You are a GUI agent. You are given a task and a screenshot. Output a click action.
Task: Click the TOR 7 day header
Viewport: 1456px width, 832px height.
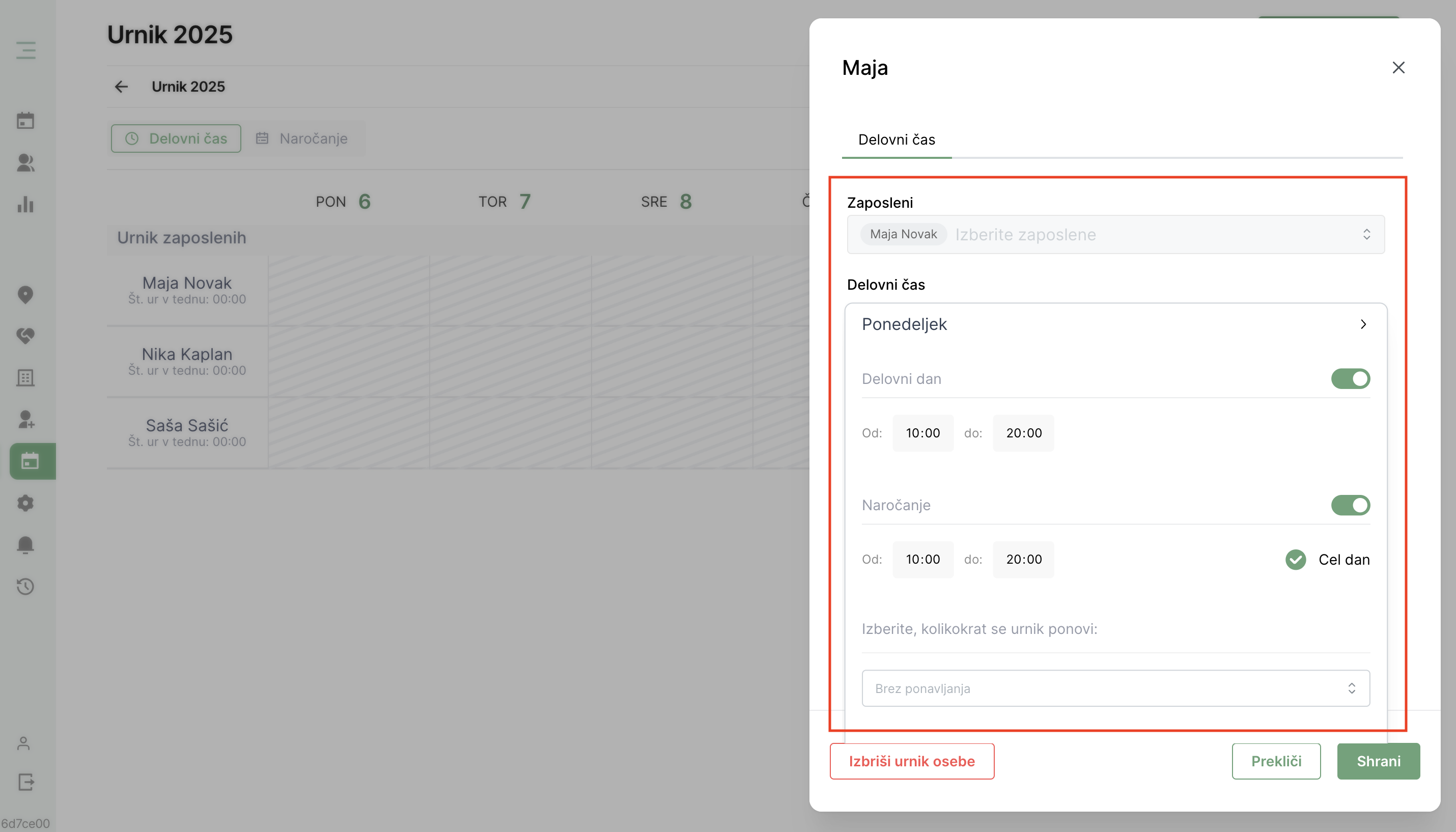click(x=505, y=202)
